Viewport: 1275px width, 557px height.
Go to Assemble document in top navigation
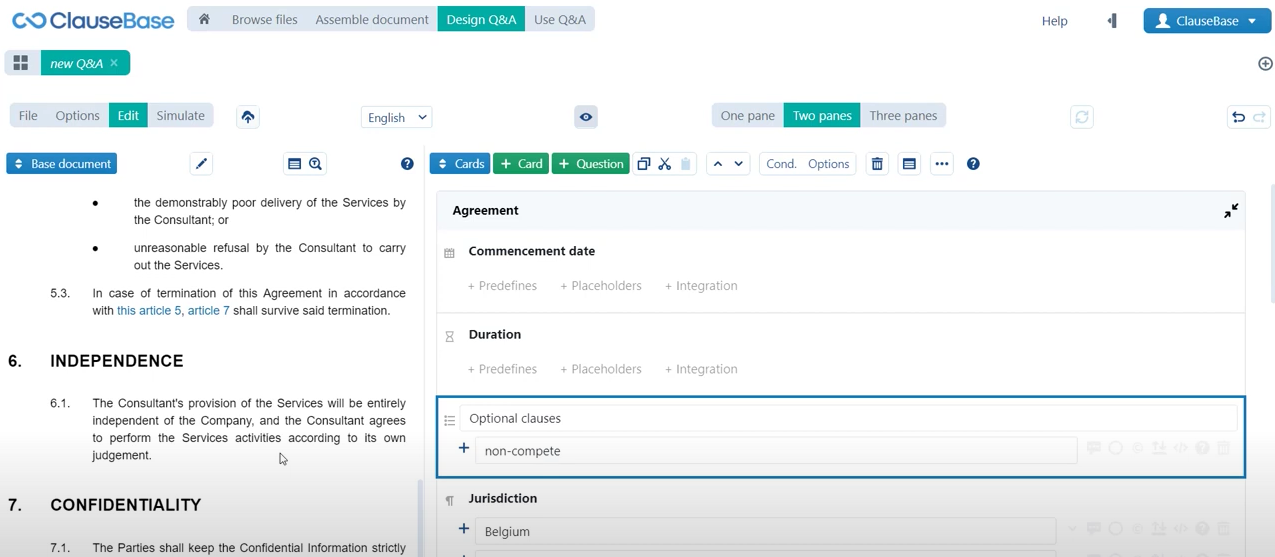pyautogui.click(x=372, y=19)
